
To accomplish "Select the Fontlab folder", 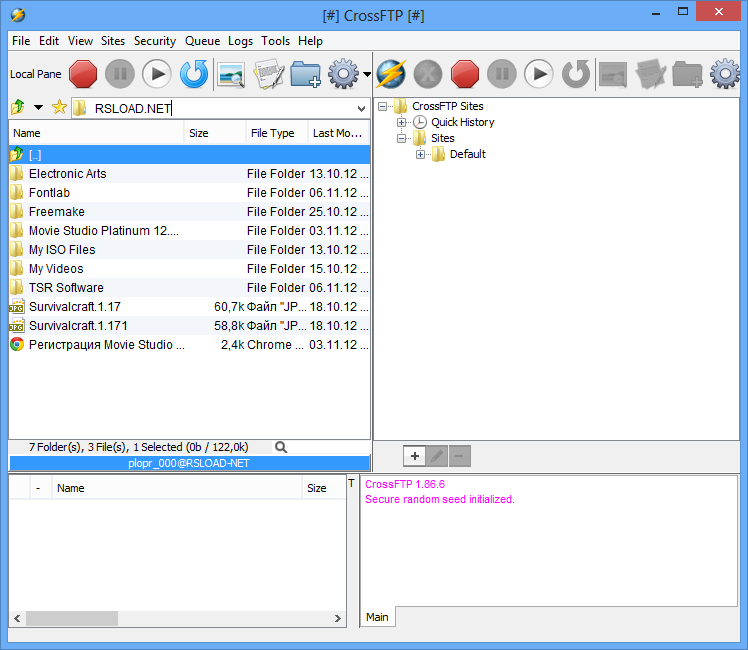I will click(x=189, y=193).
